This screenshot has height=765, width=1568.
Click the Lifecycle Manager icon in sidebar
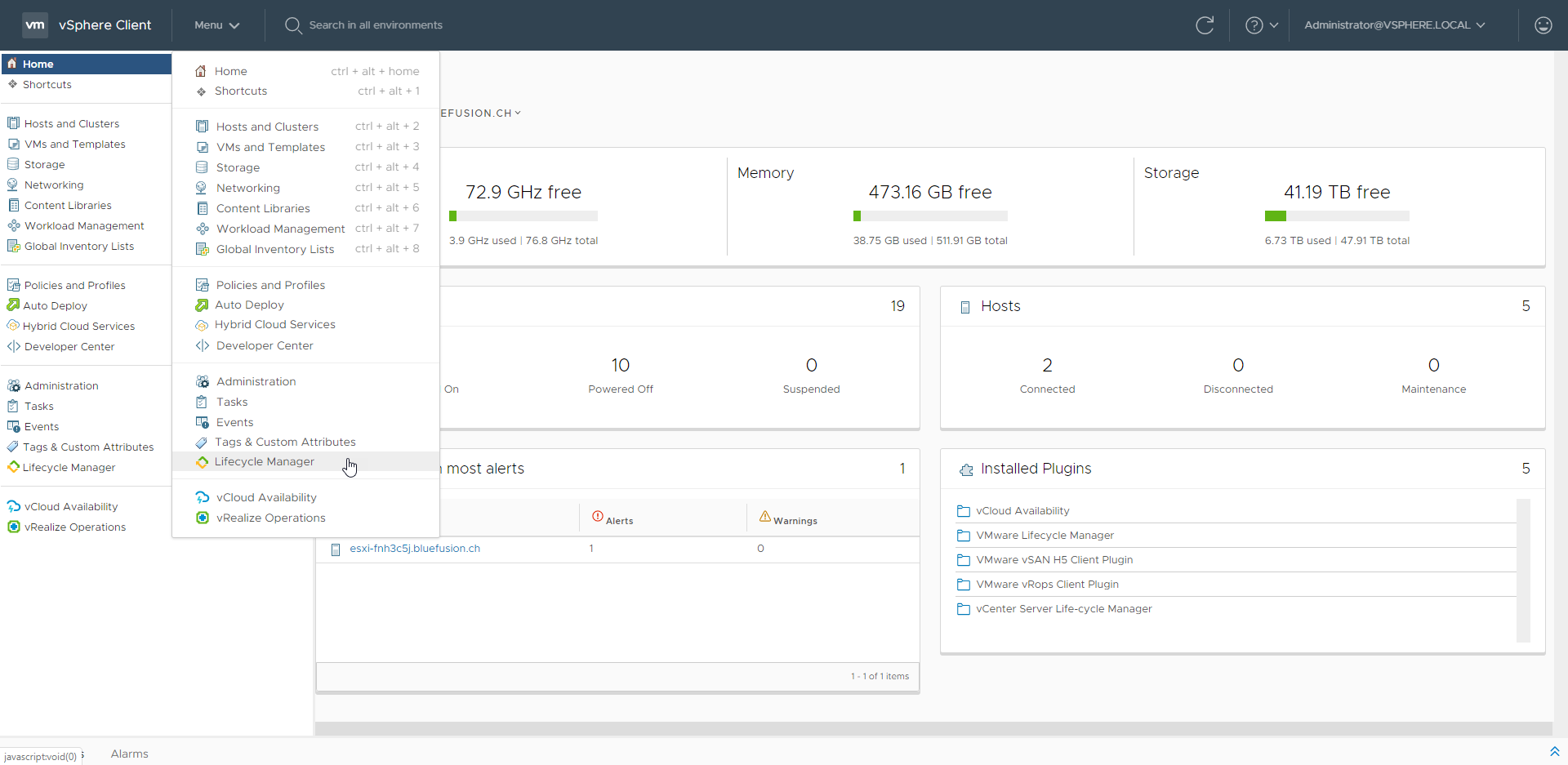click(13, 467)
